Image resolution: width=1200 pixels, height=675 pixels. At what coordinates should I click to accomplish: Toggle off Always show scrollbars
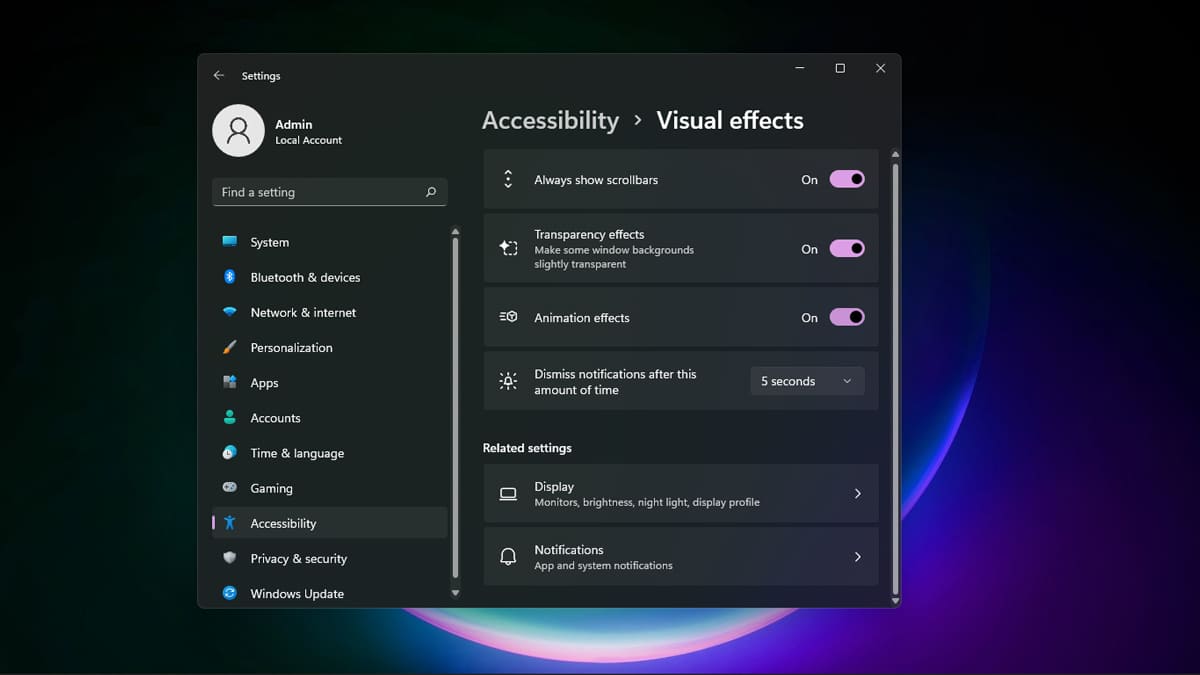[846, 179]
